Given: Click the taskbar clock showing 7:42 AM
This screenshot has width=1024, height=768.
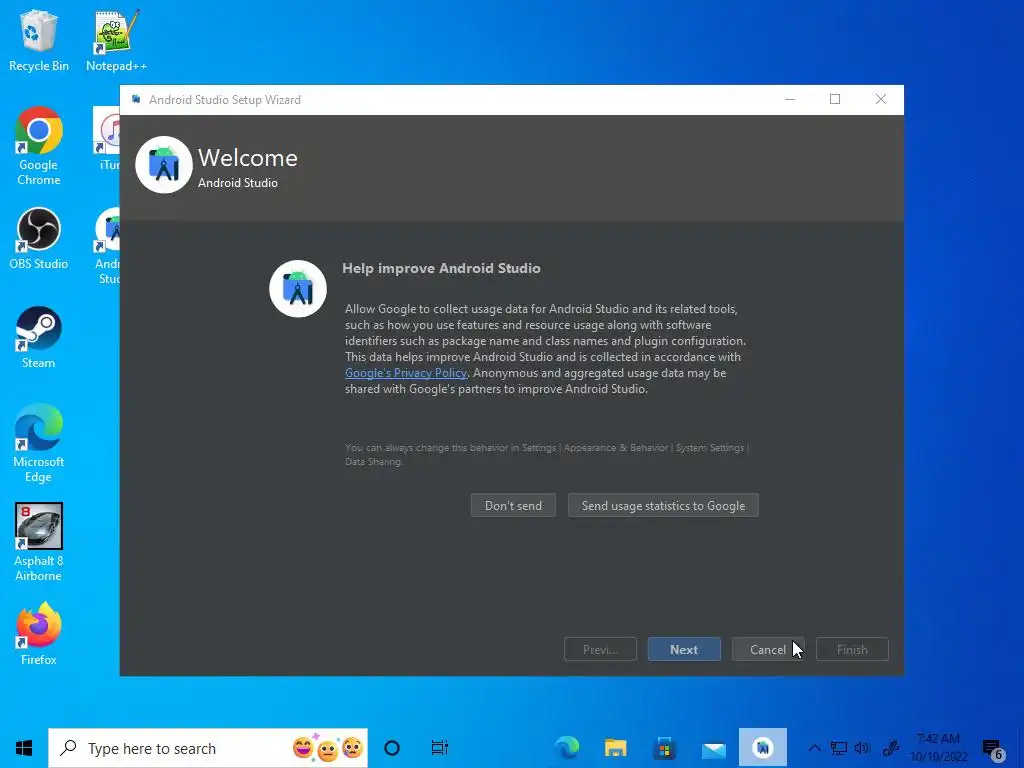Looking at the screenshot, I should pos(938,748).
